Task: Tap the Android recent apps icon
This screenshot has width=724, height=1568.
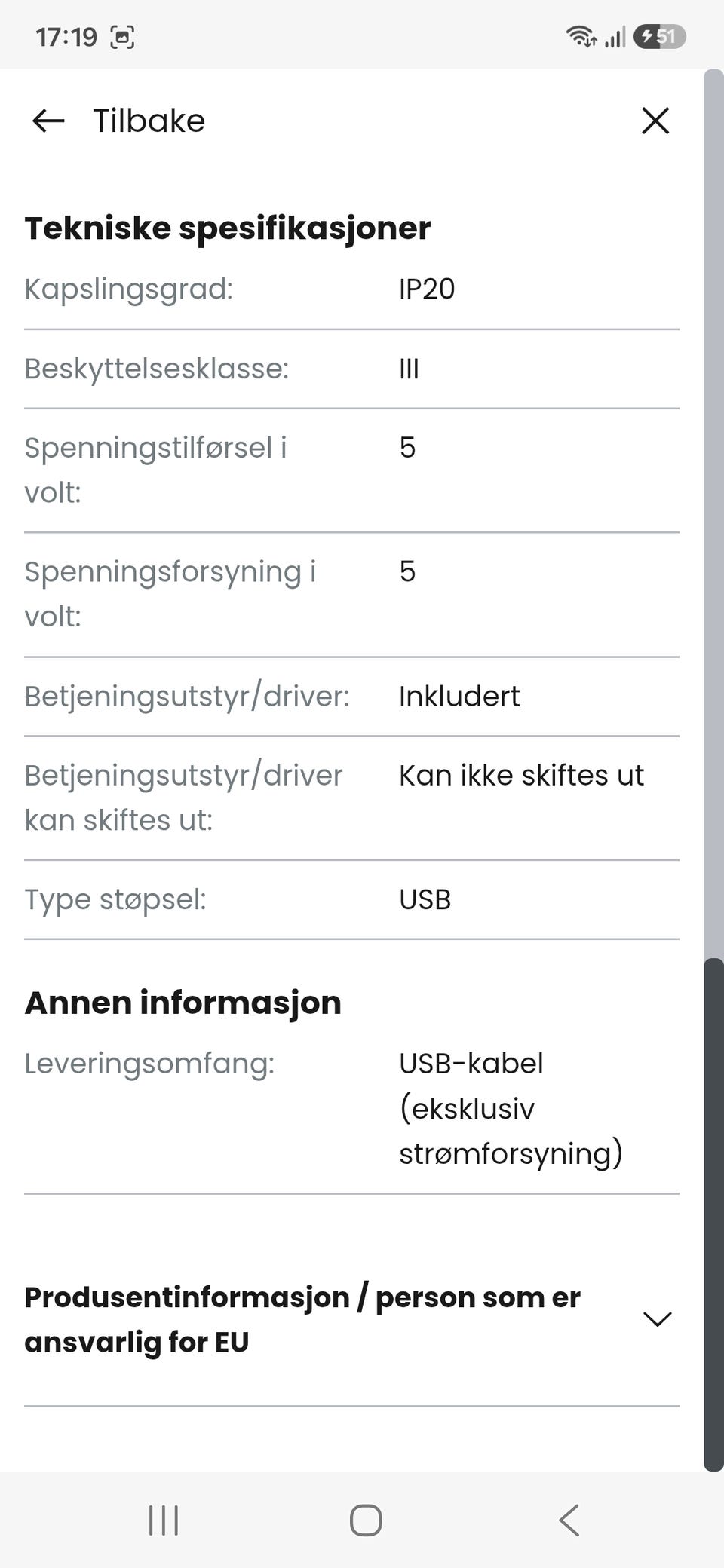Action: pos(164,1521)
